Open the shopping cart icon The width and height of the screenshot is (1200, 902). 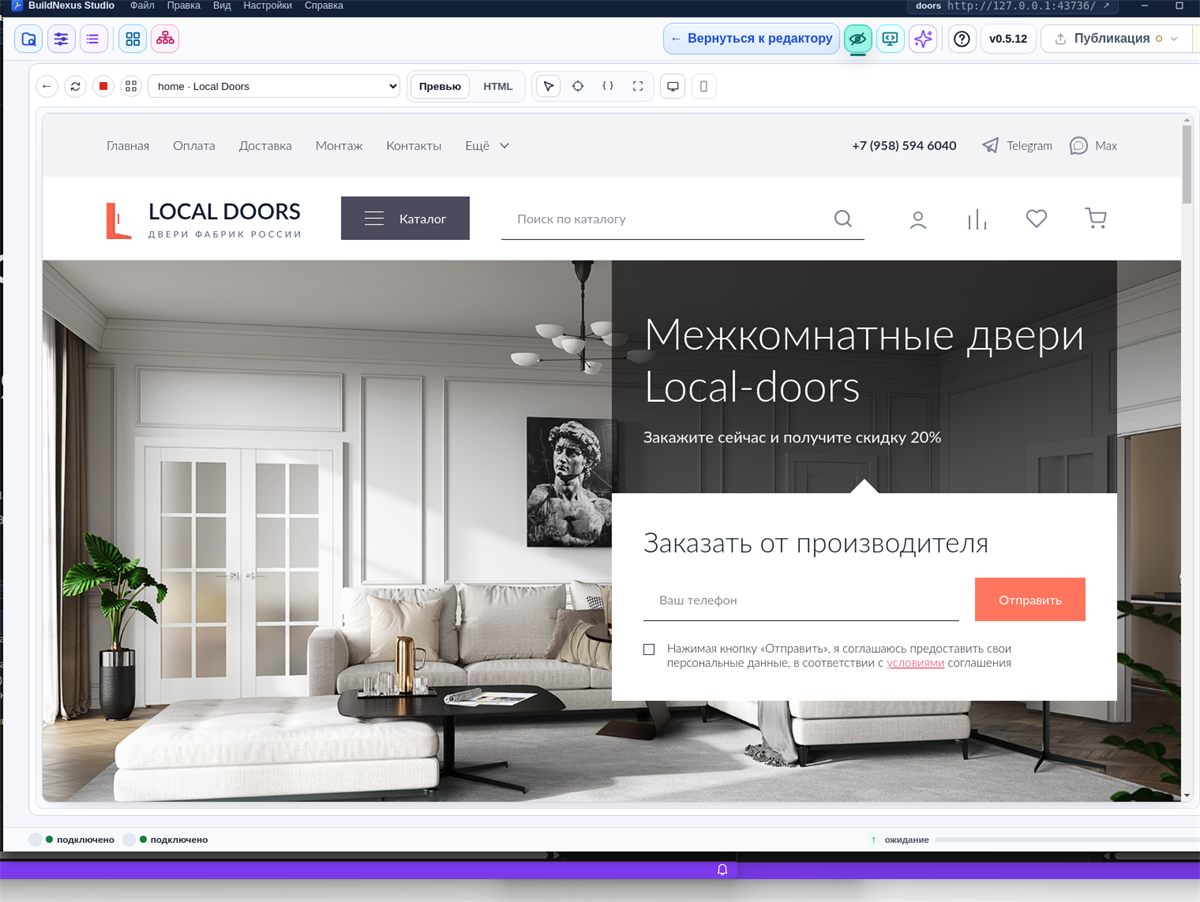tap(1096, 218)
